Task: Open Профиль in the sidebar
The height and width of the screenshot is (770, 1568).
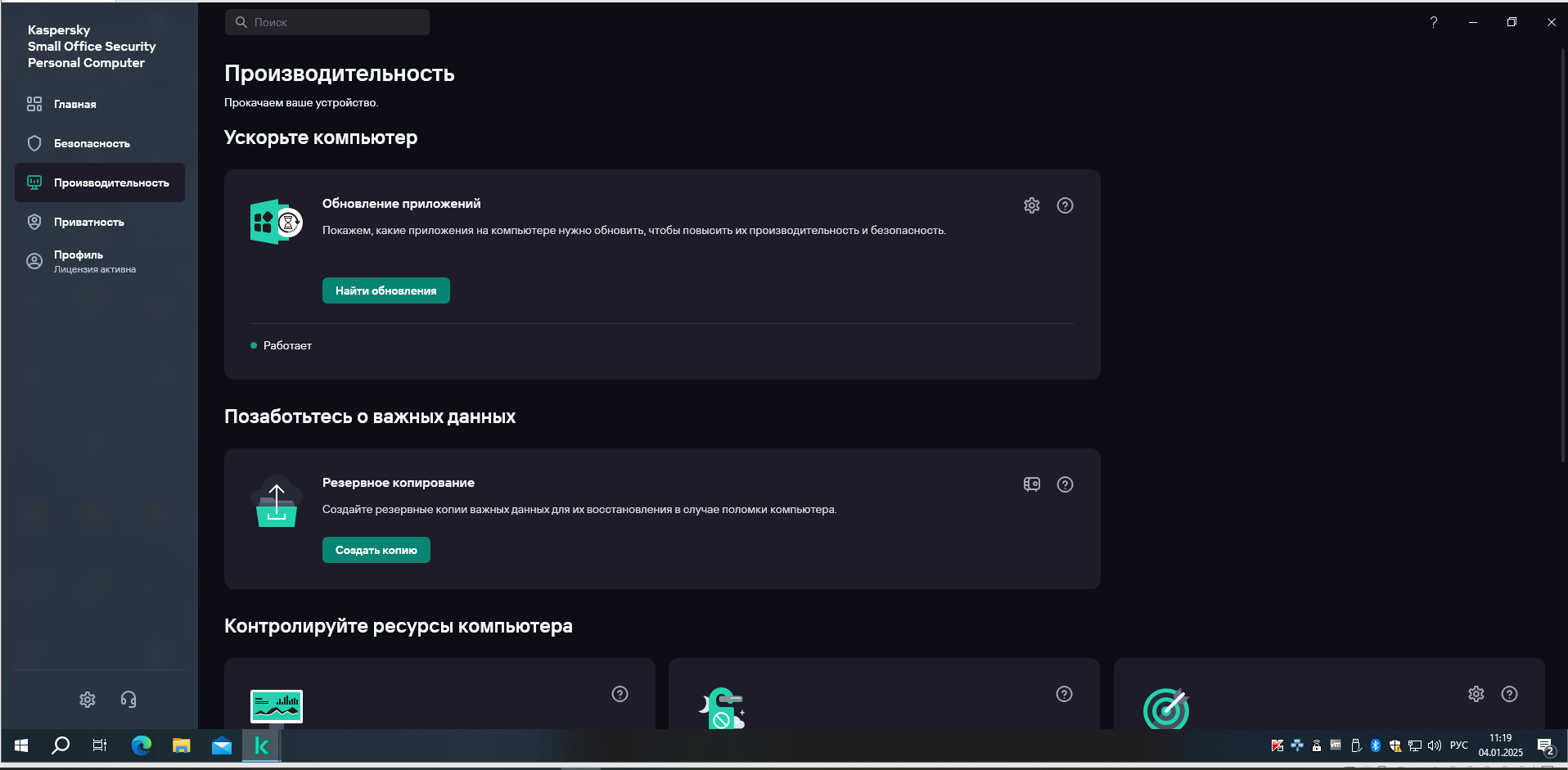Action: point(100,261)
